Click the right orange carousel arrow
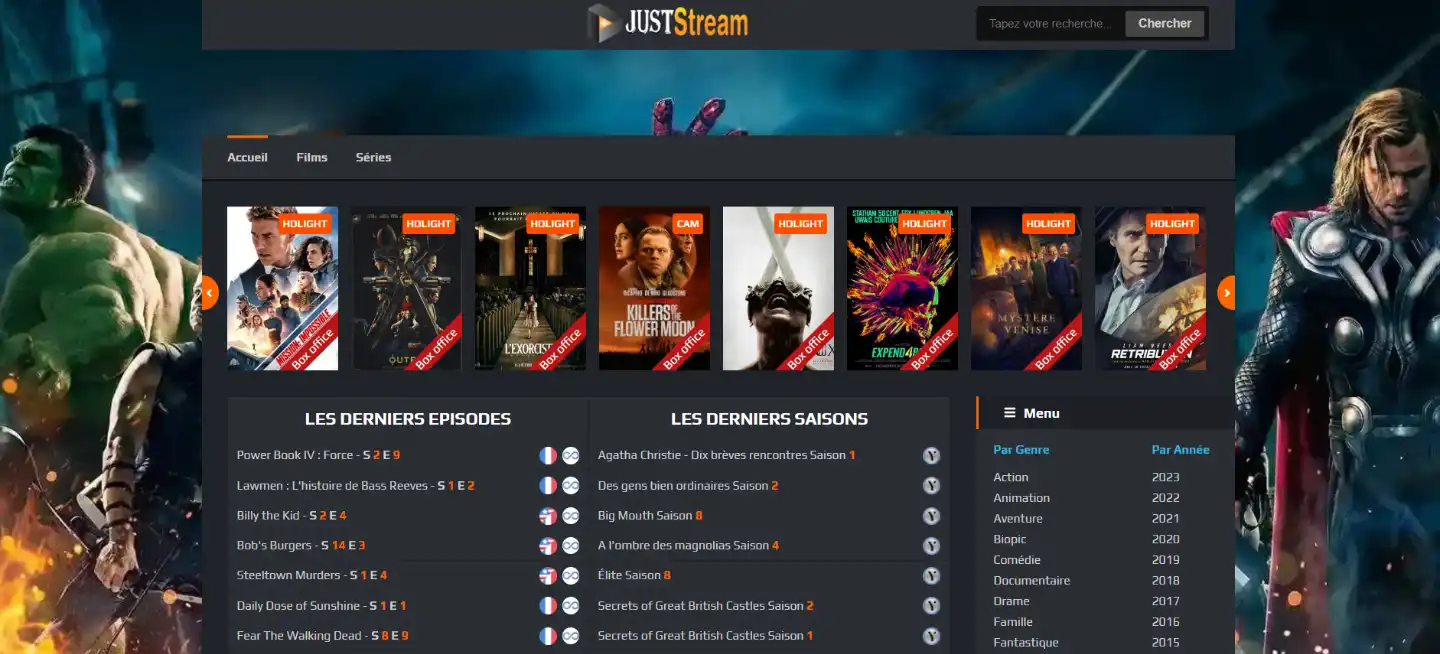 (1226, 292)
